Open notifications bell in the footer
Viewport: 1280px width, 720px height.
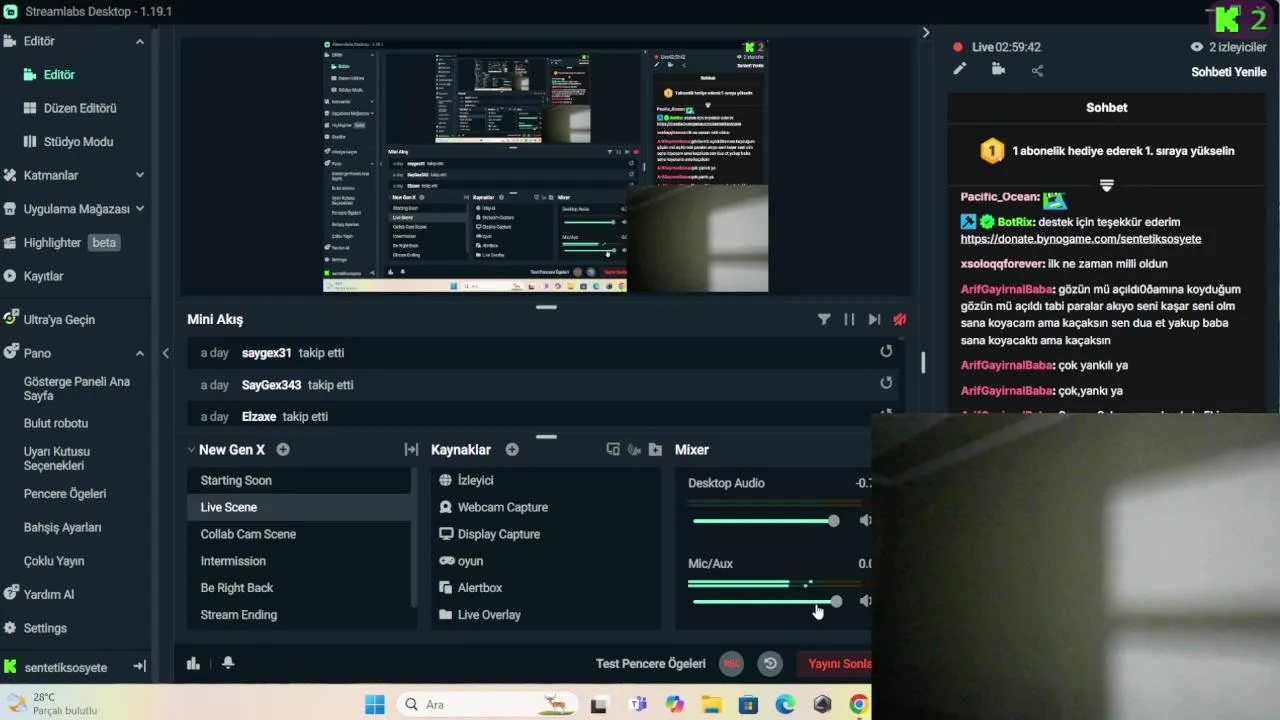click(x=228, y=663)
